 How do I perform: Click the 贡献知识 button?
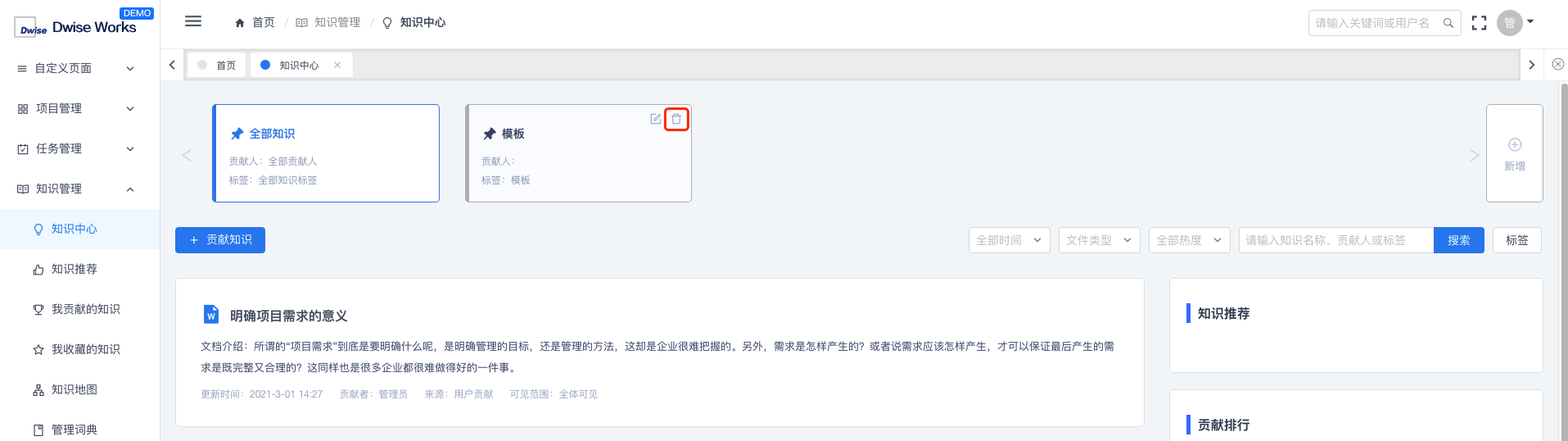[x=220, y=240]
